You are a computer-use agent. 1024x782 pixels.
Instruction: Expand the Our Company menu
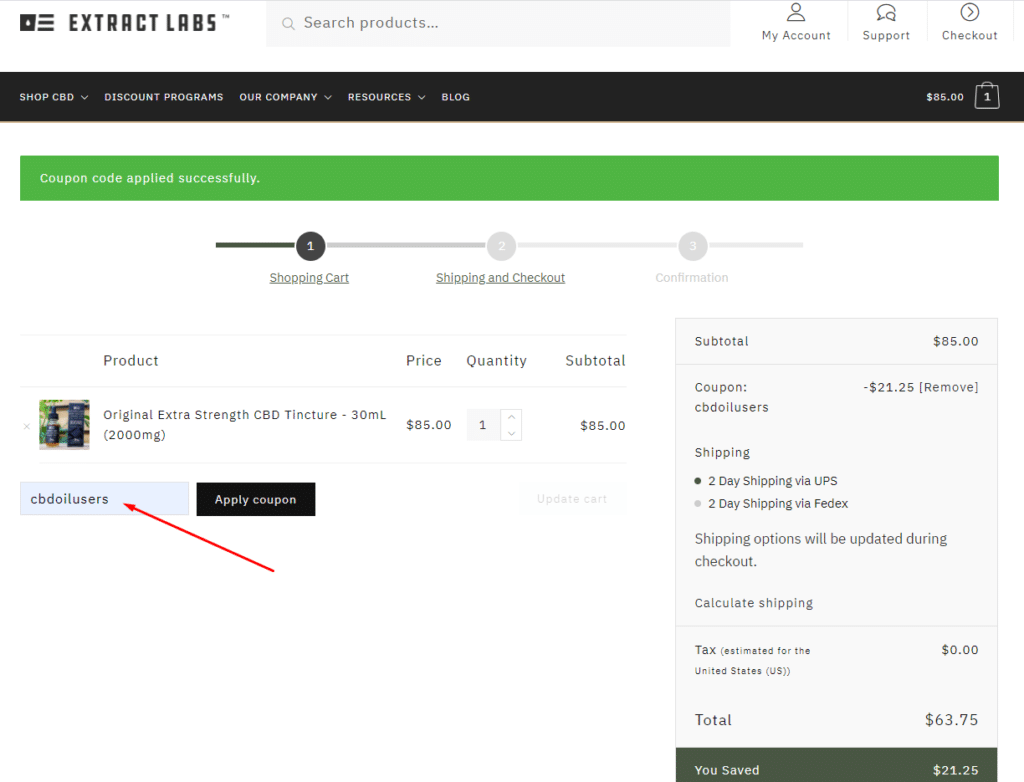coord(285,97)
